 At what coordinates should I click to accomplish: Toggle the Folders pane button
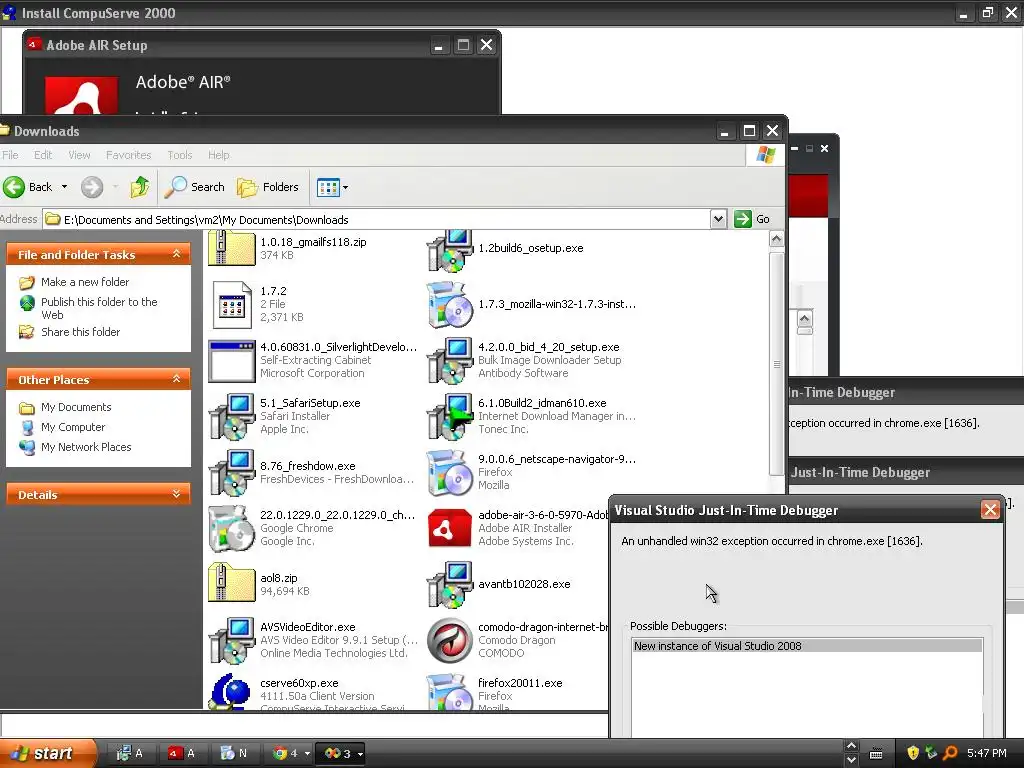(x=268, y=187)
